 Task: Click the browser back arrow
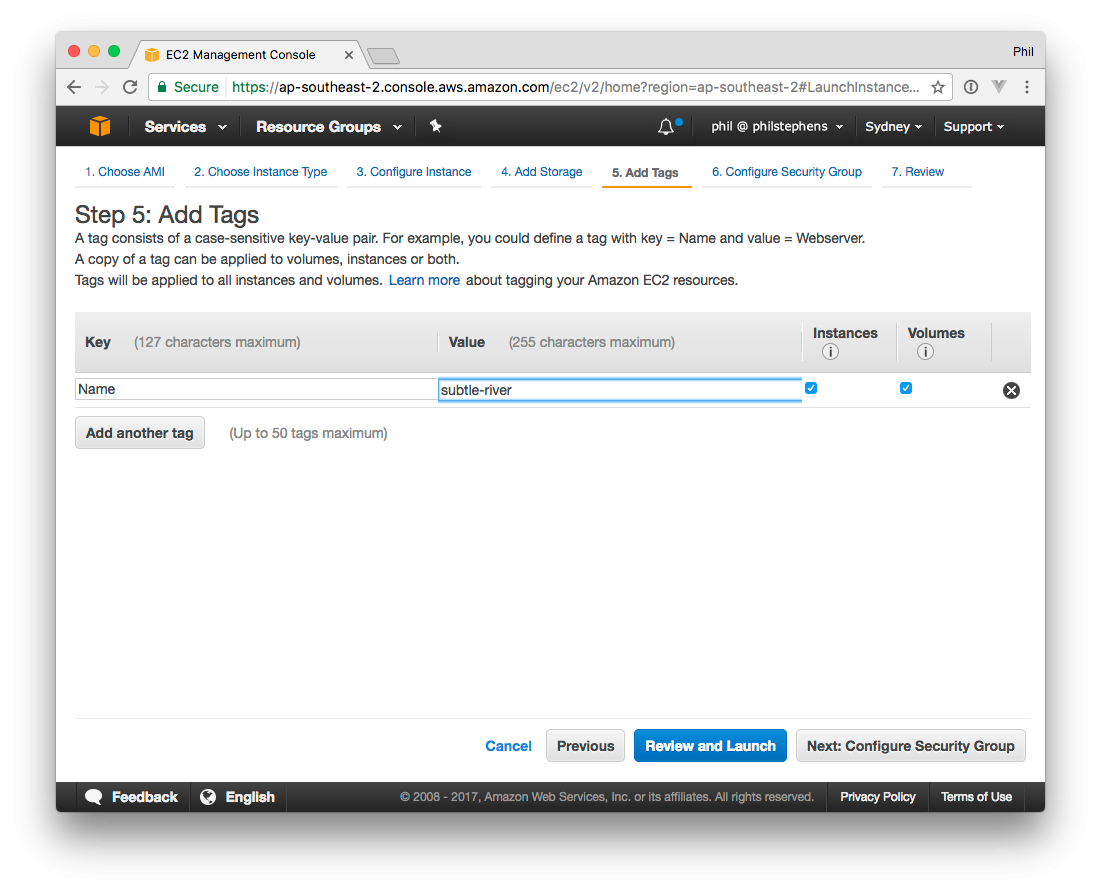74,87
